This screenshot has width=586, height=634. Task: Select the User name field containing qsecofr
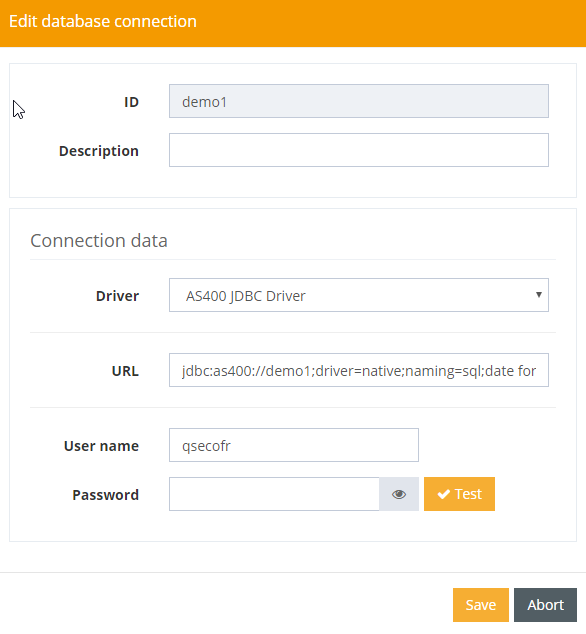click(294, 445)
